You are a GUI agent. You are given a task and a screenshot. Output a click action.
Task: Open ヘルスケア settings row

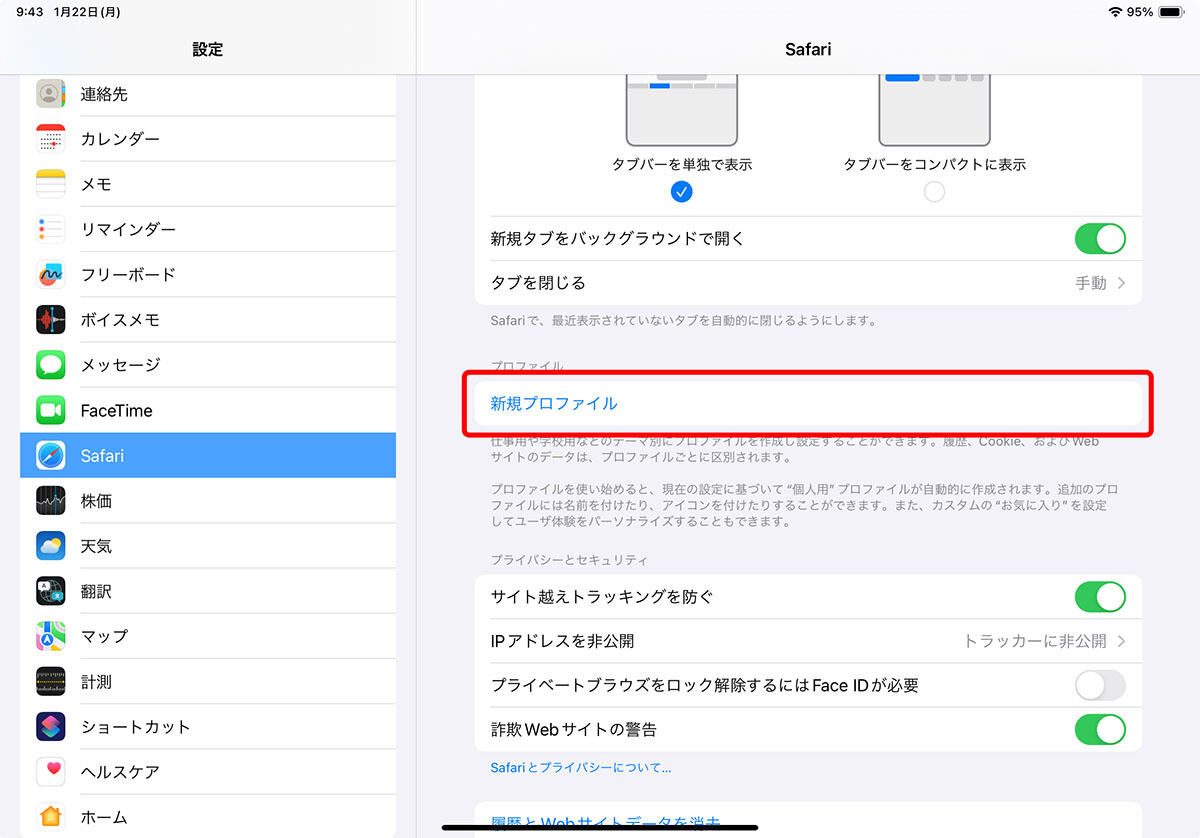pyautogui.click(x=208, y=772)
